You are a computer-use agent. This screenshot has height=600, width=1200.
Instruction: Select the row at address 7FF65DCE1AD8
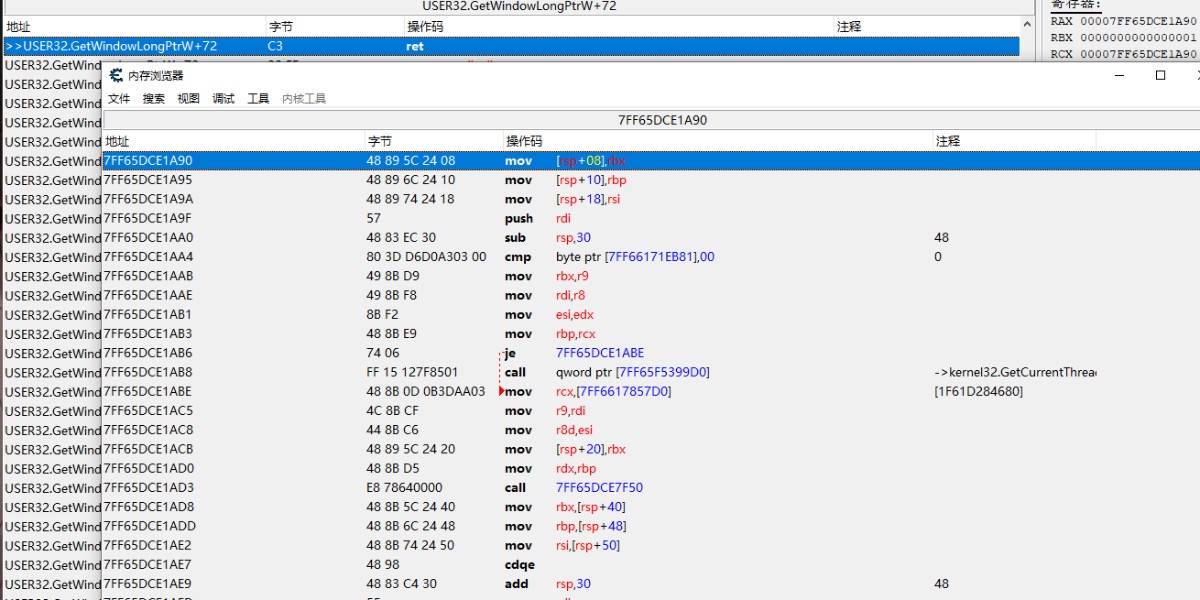click(x=652, y=507)
